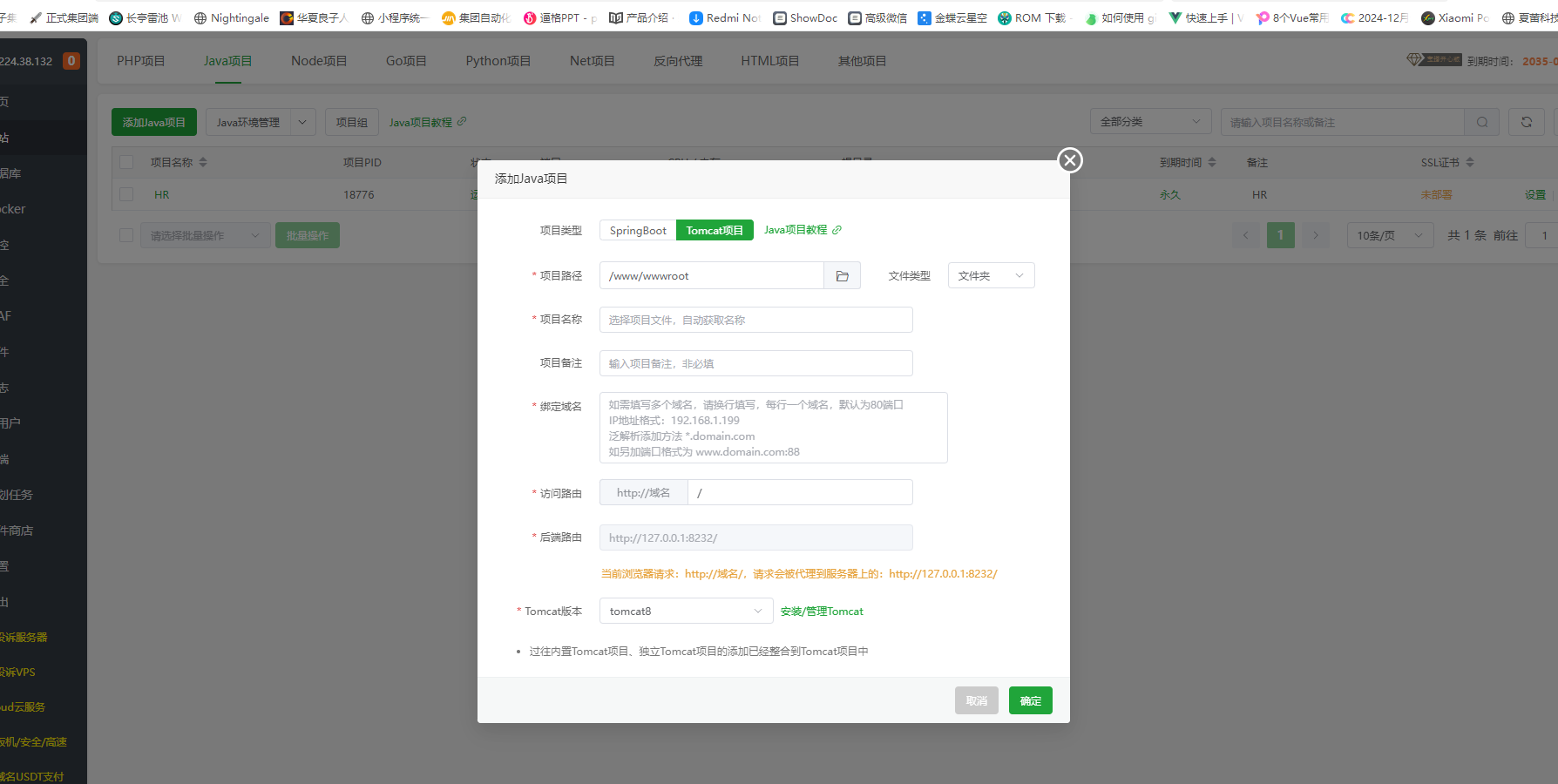Viewport: 1558px width, 784px height.
Task: Toggle the select-all header checkbox
Action: coord(127,162)
